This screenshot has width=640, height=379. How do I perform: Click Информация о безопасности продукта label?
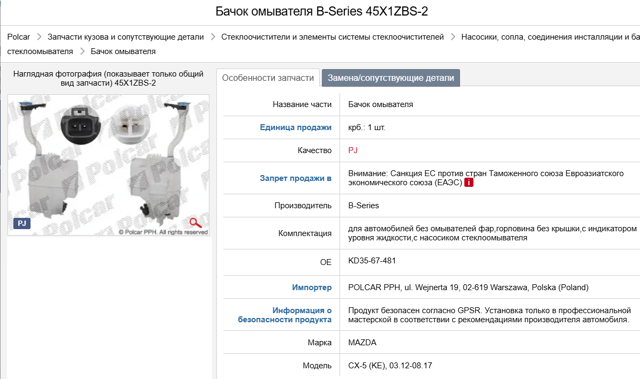284,315
